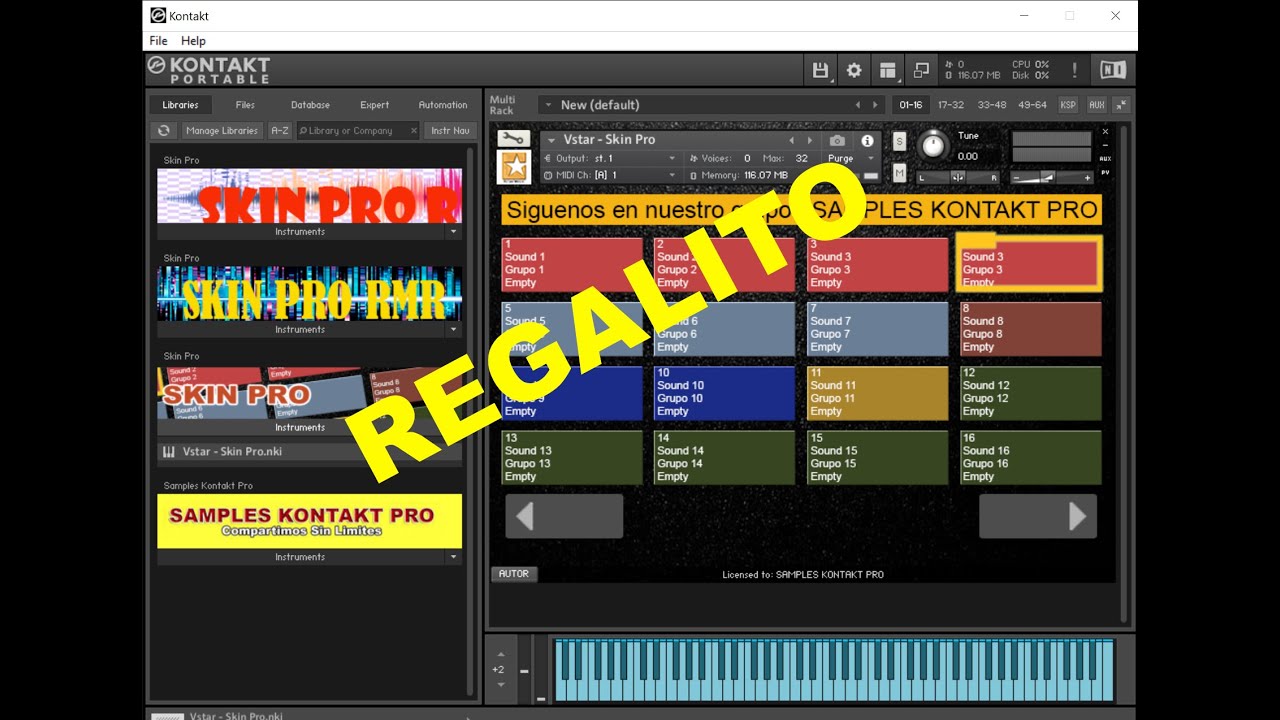
Task: Collapse rack instruments with the arrows icon
Action: 1121,105
